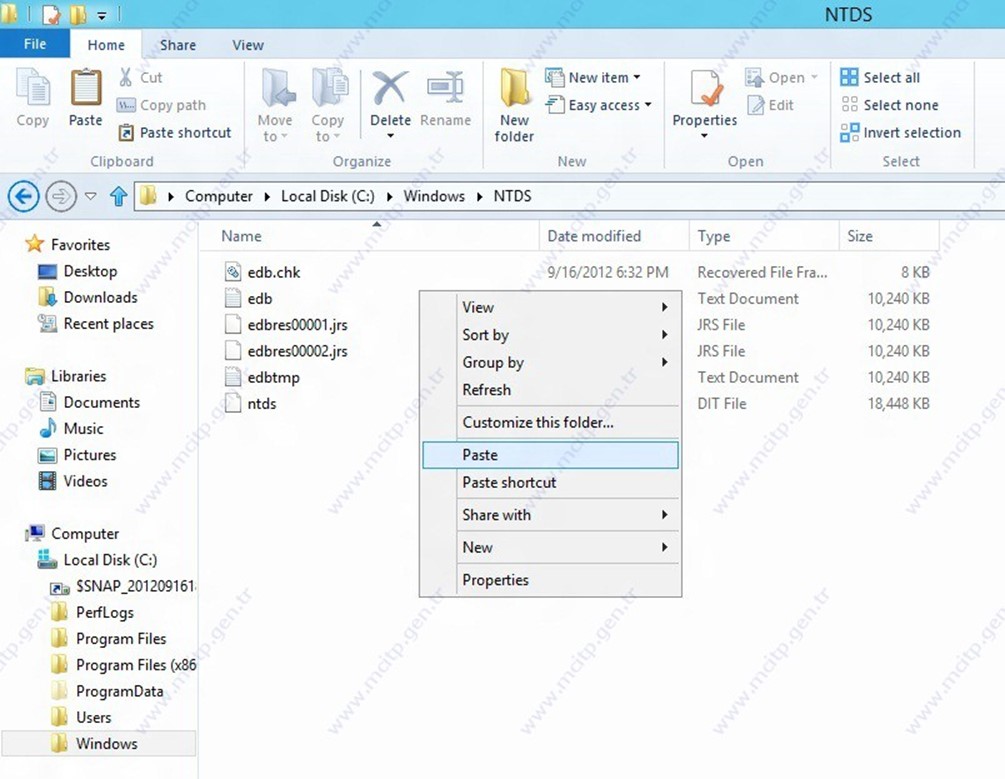The width and height of the screenshot is (1005, 779).
Task: Go up one level with Up arrow
Action: point(119,196)
